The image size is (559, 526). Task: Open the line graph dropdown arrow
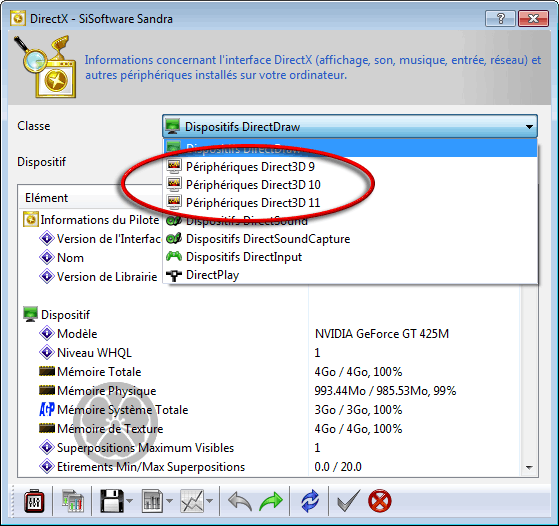[210, 501]
